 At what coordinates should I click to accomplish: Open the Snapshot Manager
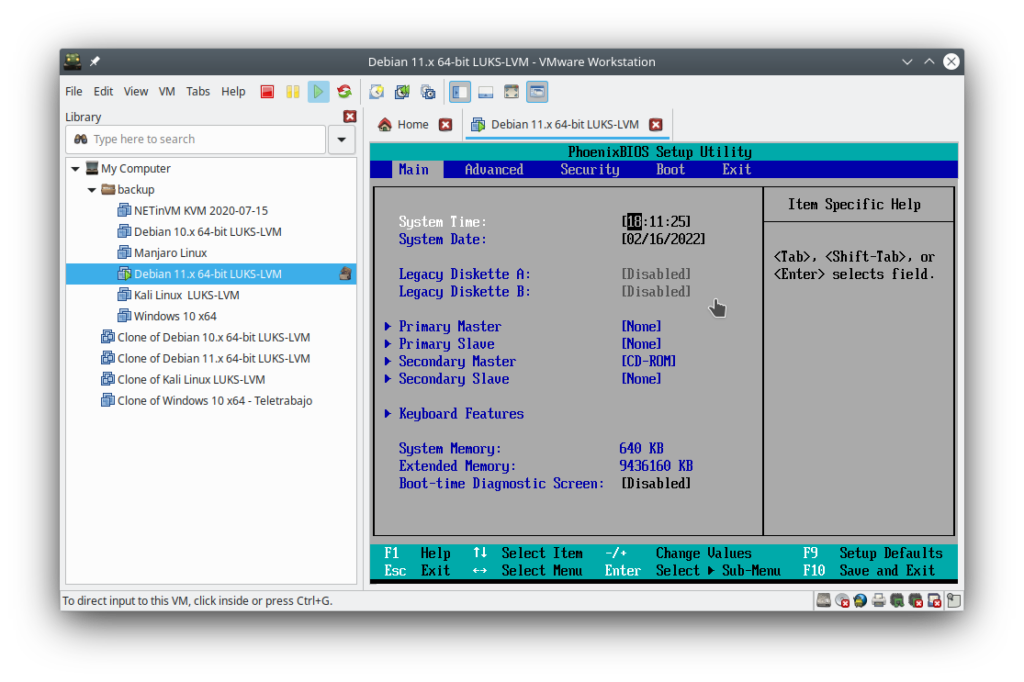click(x=428, y=91)
